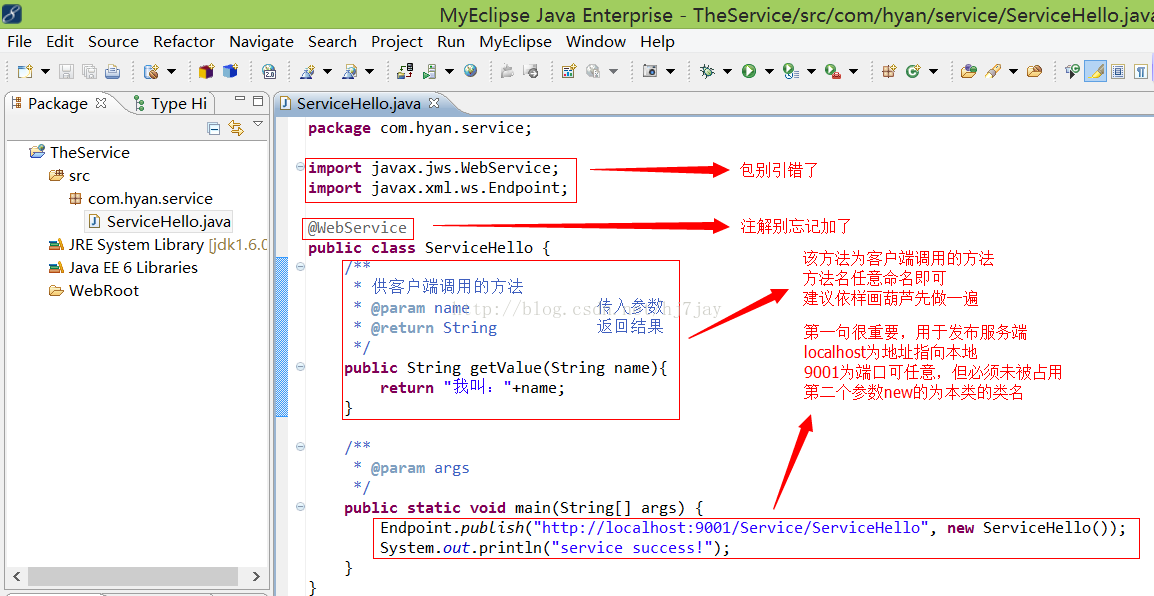Open the External Tools dropdown arrow
The width and height of the screenshot is (1154, 596).
854,71
